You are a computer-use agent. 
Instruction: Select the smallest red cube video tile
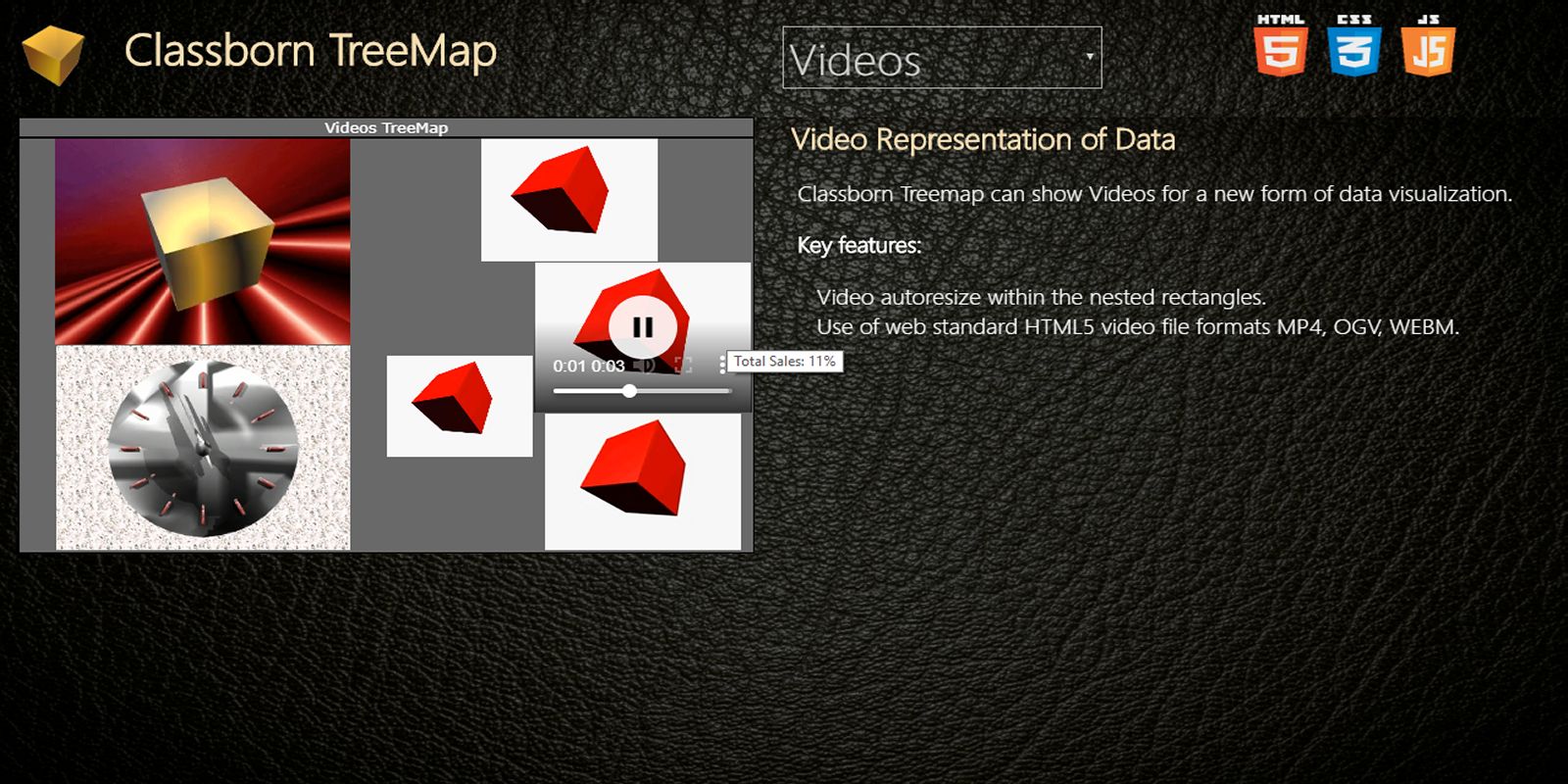(x=460, y=406)
